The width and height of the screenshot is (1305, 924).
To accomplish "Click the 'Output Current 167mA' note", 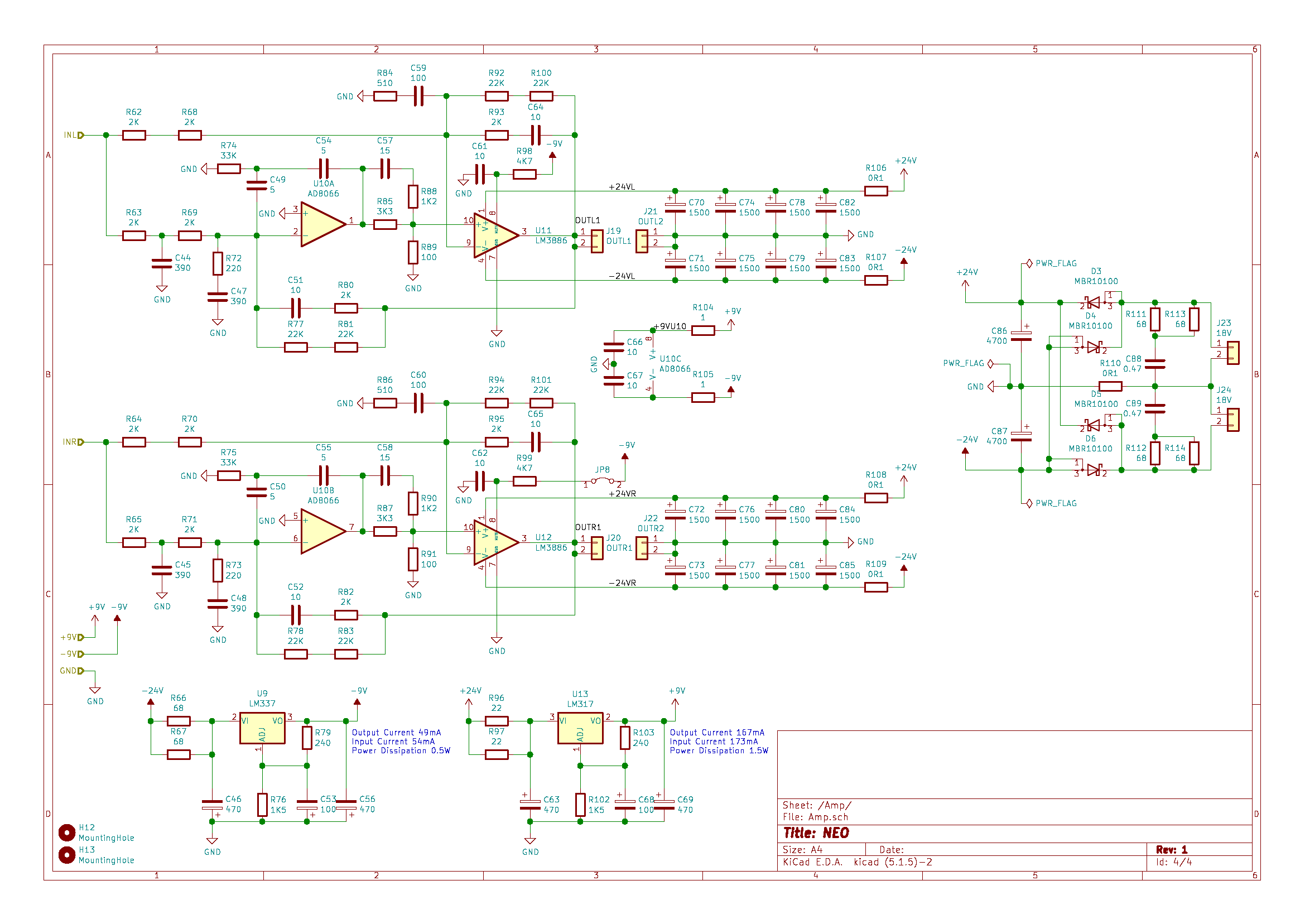I will point(717,733).
